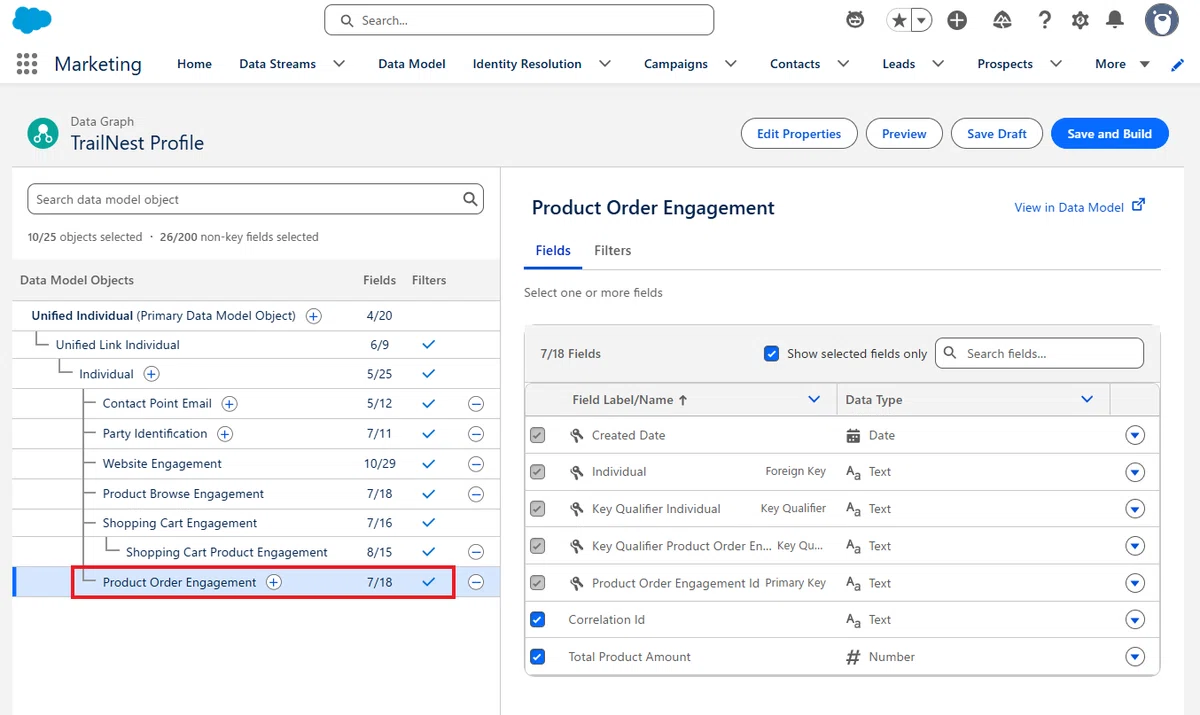Switch to the Filters tab

612,251
